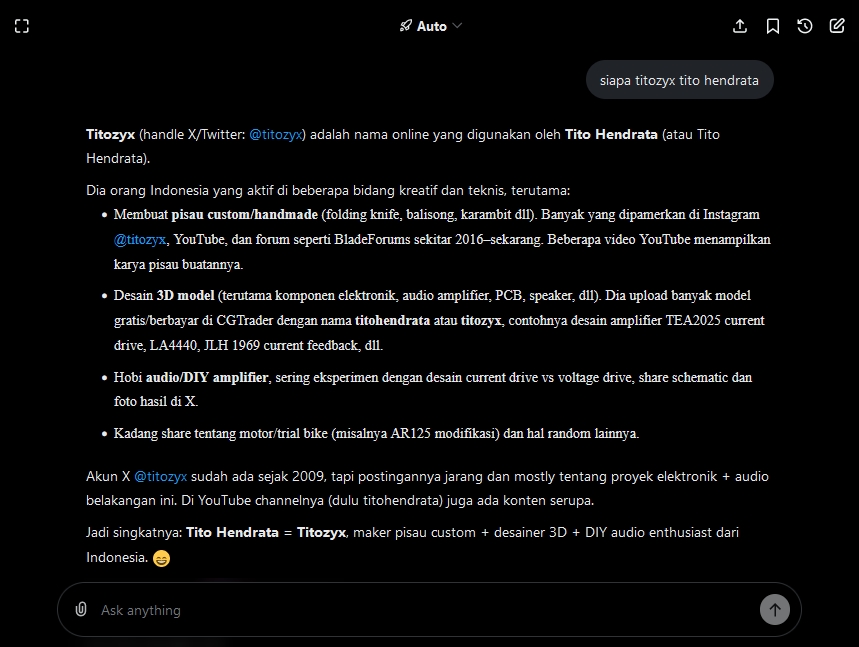The width and height of the screenshot is (859, 647).
Task: Open the @titozyx link in first paragraph
Action: point(276,134)
